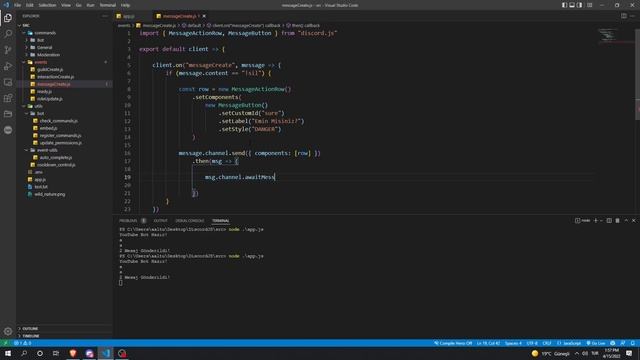Open the Selection menu
This screenshot has height=360, width=640.
pyautogui.click(x=47, y=5)
